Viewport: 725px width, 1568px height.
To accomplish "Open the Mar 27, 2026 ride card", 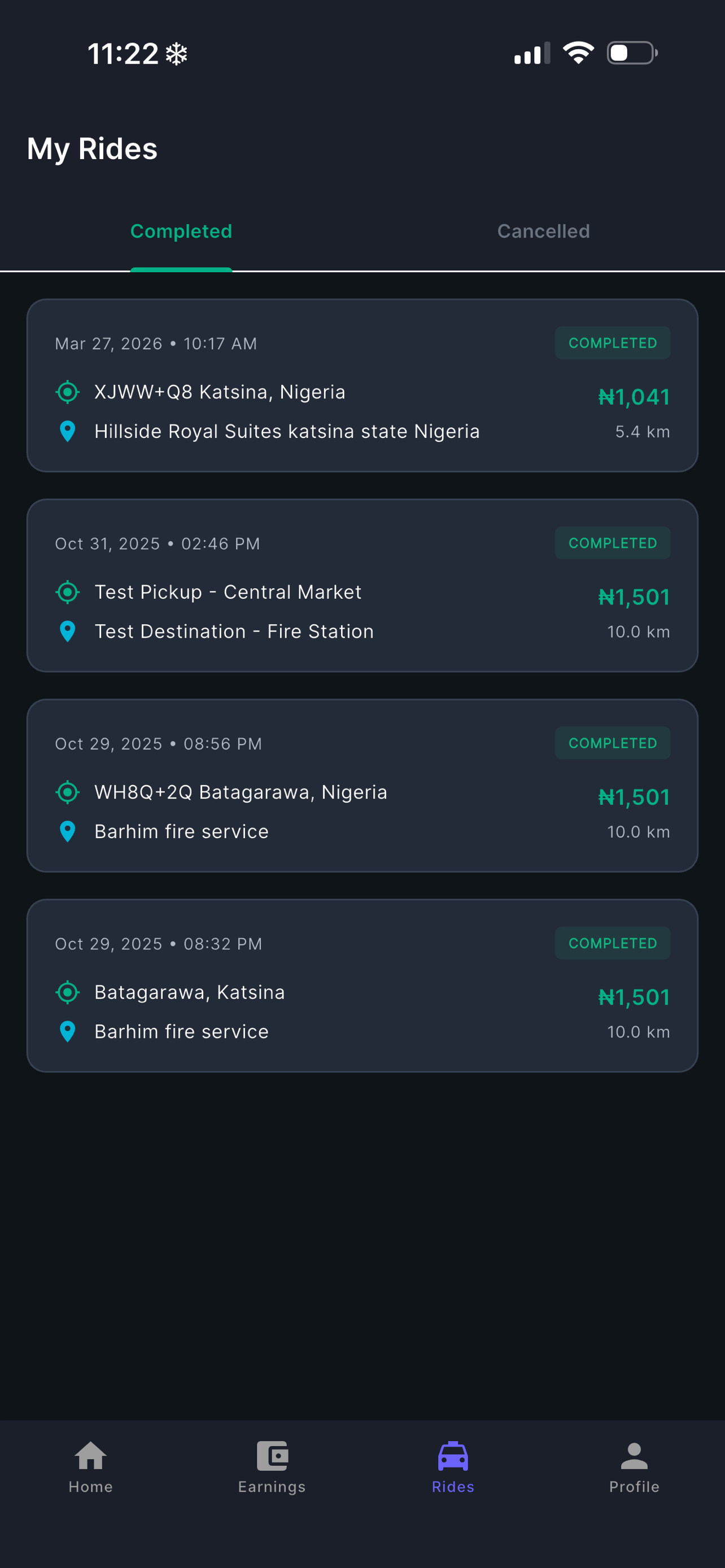I will click(362, 386).
